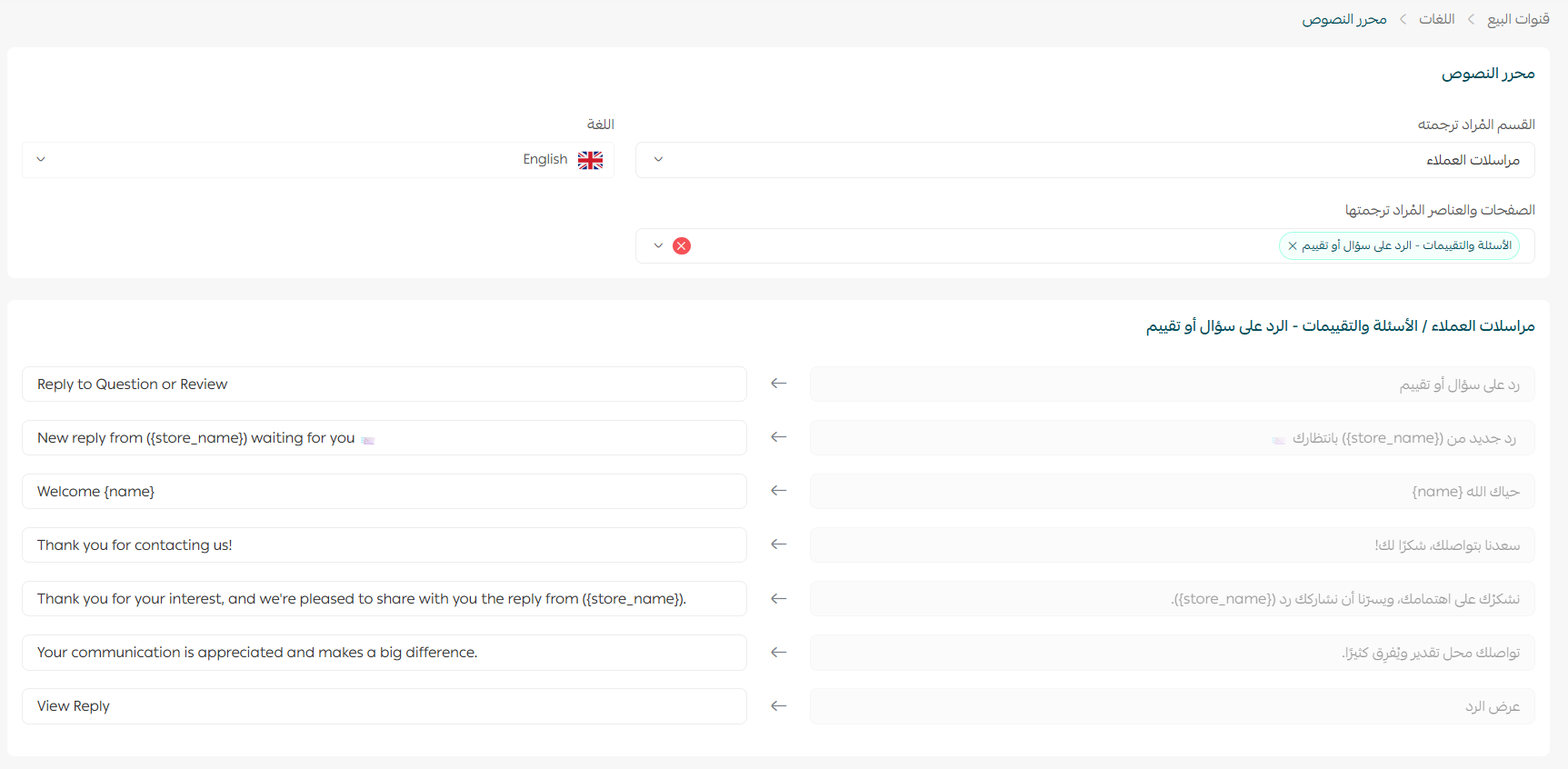Go to 'قنوات البيع' breadcrumb

[x=1518, y=19]
